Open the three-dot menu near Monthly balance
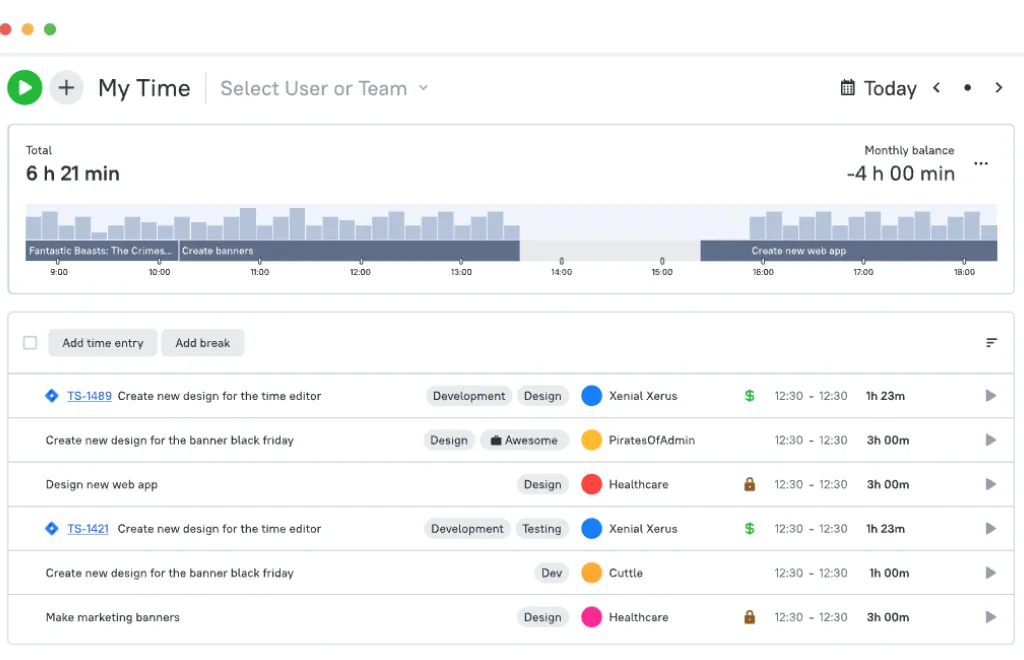Screen dimensions: 1024x660 point(981,164)
